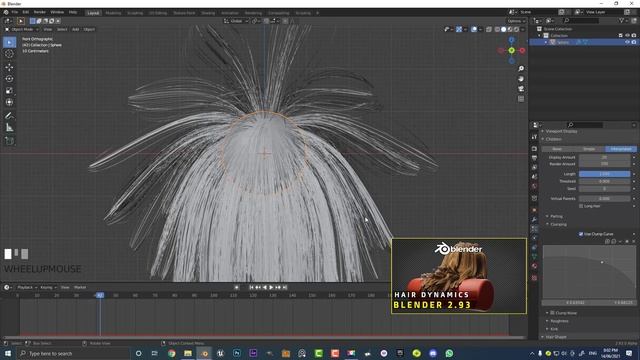Select the Simple children type button
The height and width of the screenshot is (360, 640).
pos(589,149)
